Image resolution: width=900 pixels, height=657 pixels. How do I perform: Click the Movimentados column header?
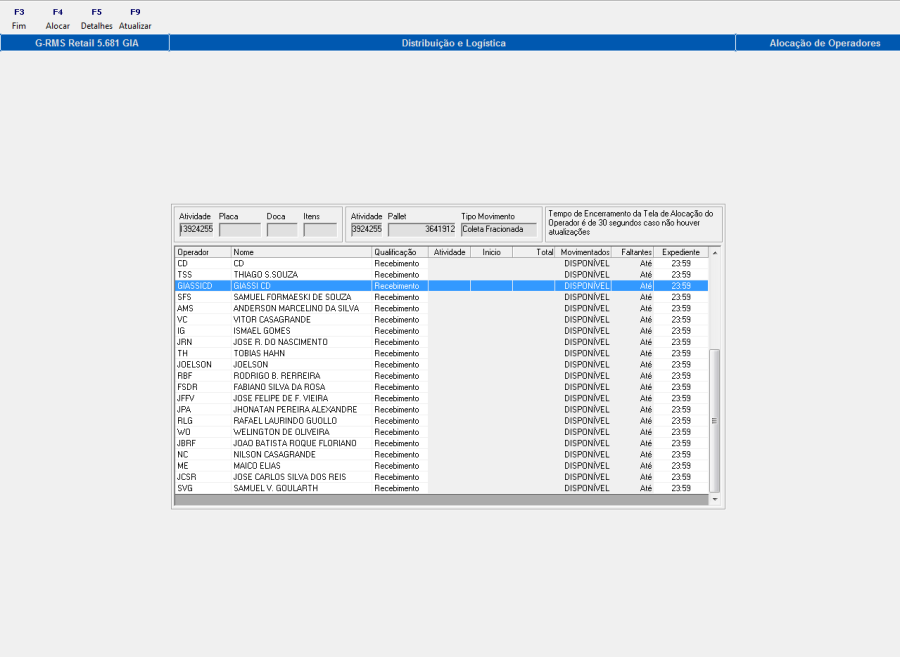(583, 252)
